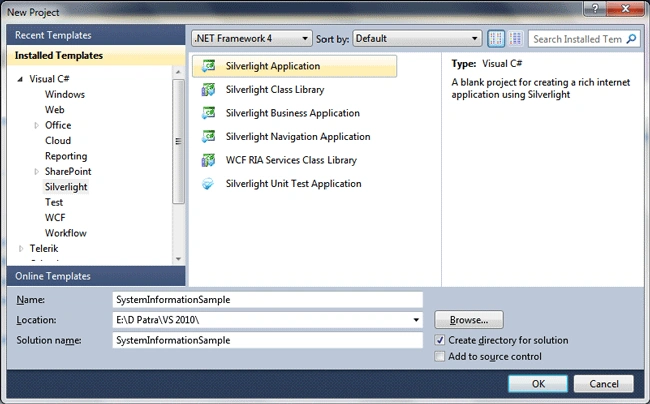Select the Office template category label
This screenshot has height=404, width=650.
coord(58,125)
